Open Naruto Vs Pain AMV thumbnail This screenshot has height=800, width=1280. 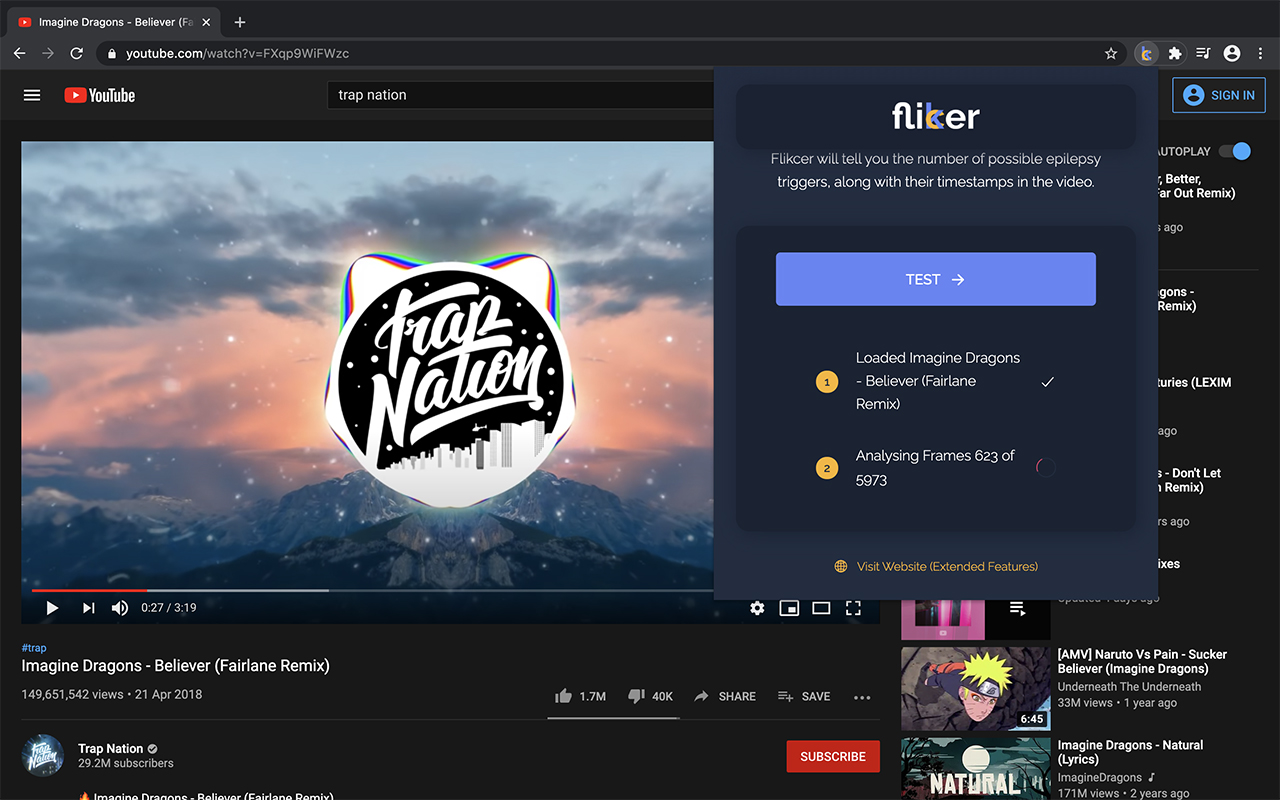click(x=975, y=689)
